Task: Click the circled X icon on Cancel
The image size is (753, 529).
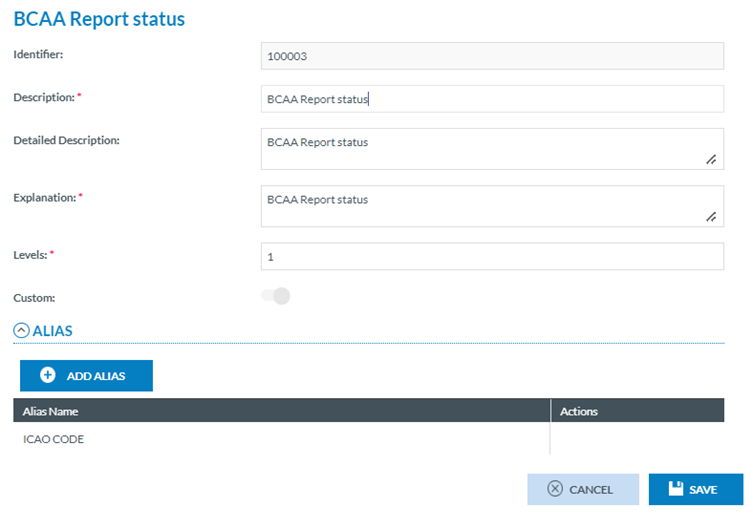Action: (555, 489)
